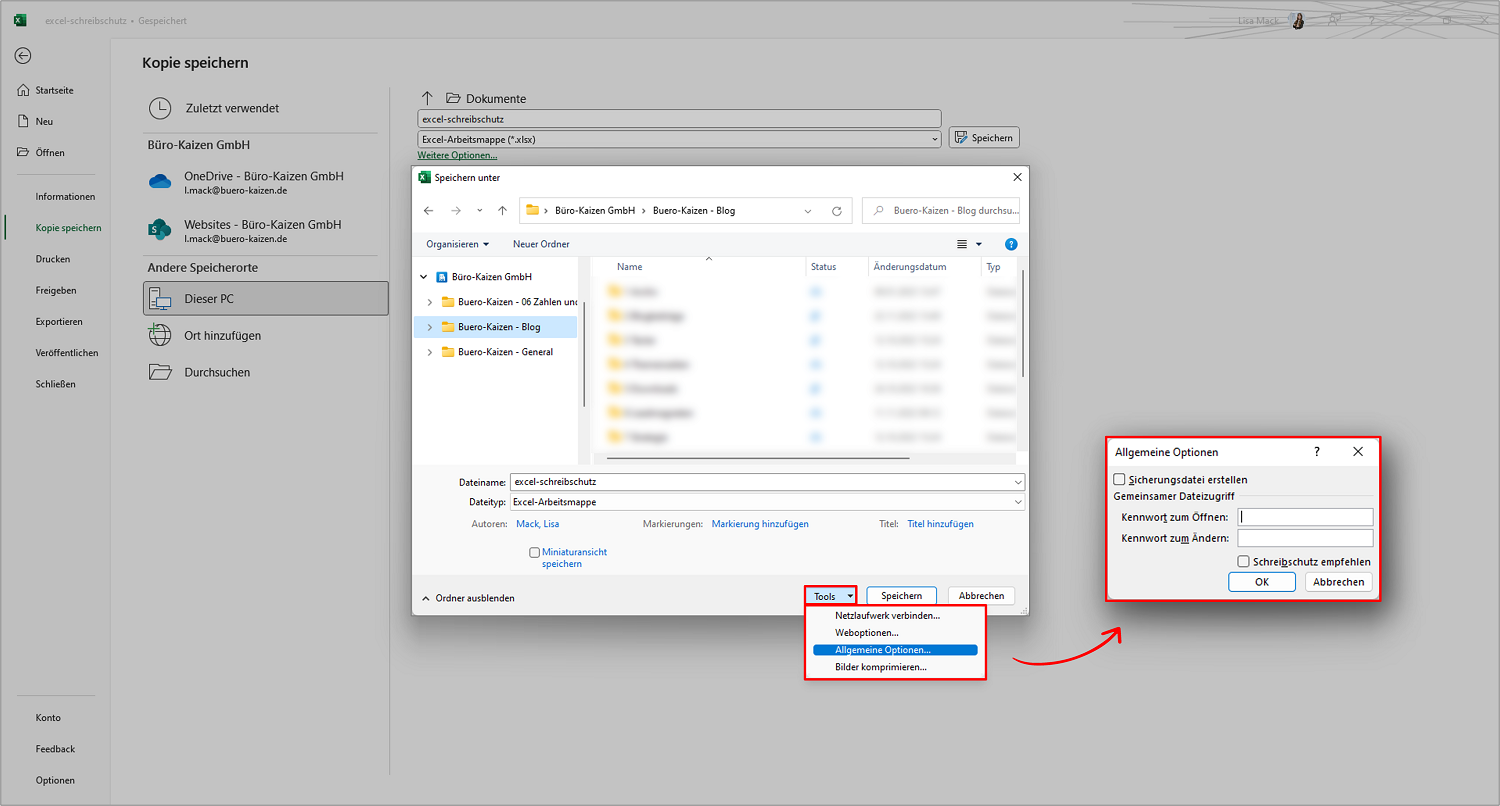The image size is (1500, 806).
Task: Check Miniaturansicht speichern box
Action: pos(535,552)
